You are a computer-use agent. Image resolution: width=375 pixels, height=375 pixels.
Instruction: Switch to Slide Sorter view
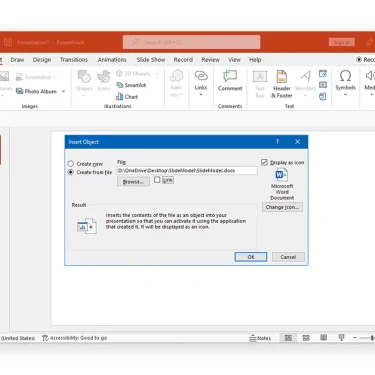pos(306,338)
